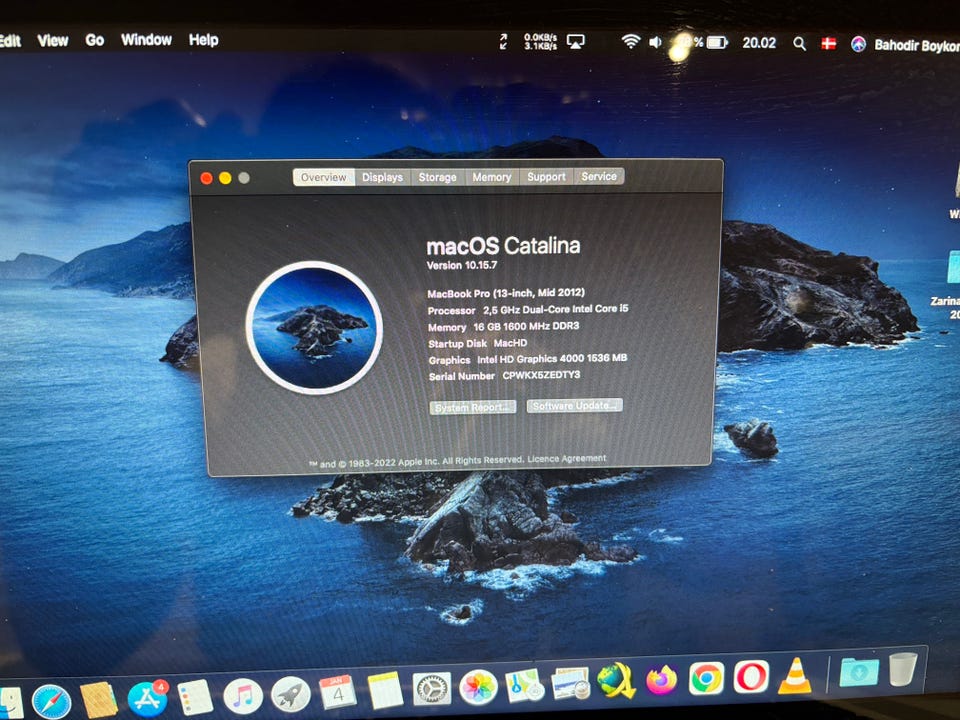960x720 pixels.
Task: Open the Downloads folder stack
Action: click(859, 672)
